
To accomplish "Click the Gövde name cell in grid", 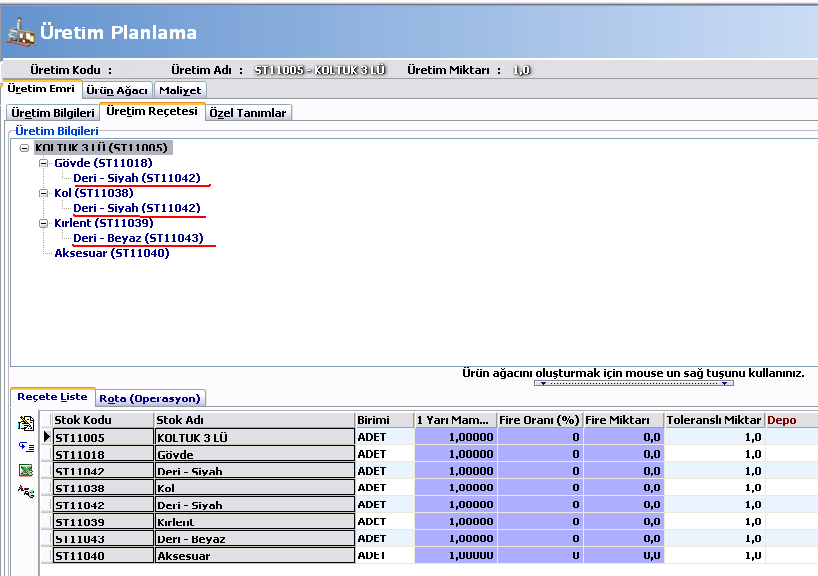I will point(255,454).
